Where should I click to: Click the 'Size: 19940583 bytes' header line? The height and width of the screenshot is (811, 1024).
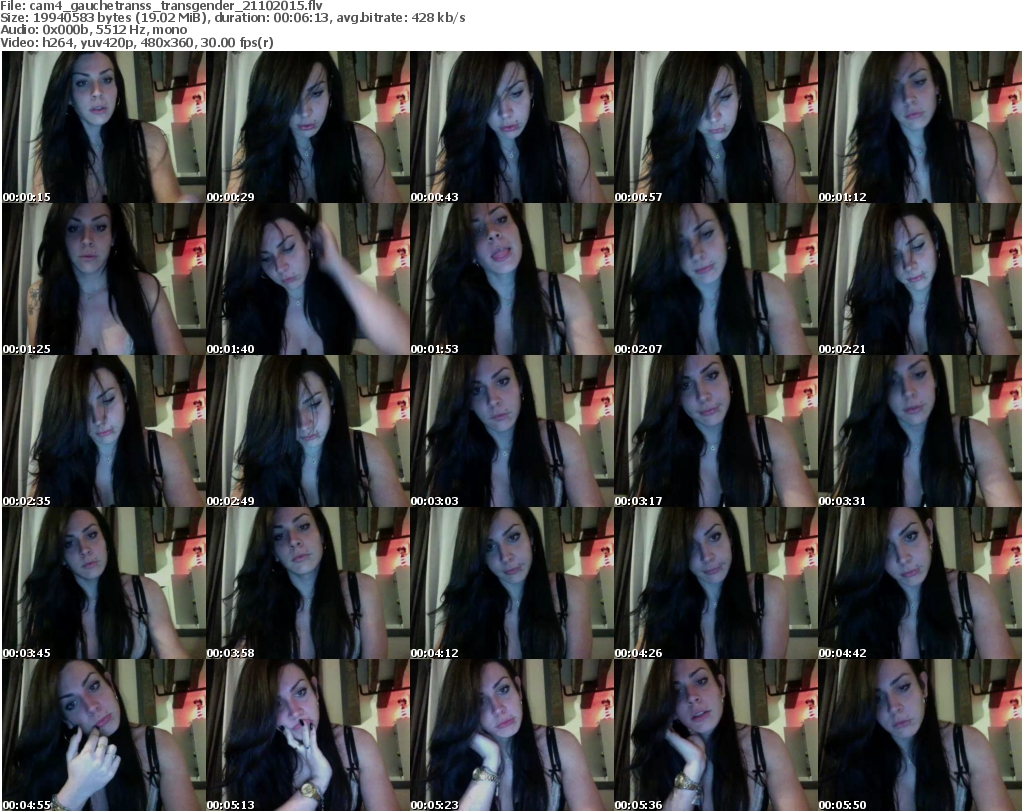click(232, 18)
